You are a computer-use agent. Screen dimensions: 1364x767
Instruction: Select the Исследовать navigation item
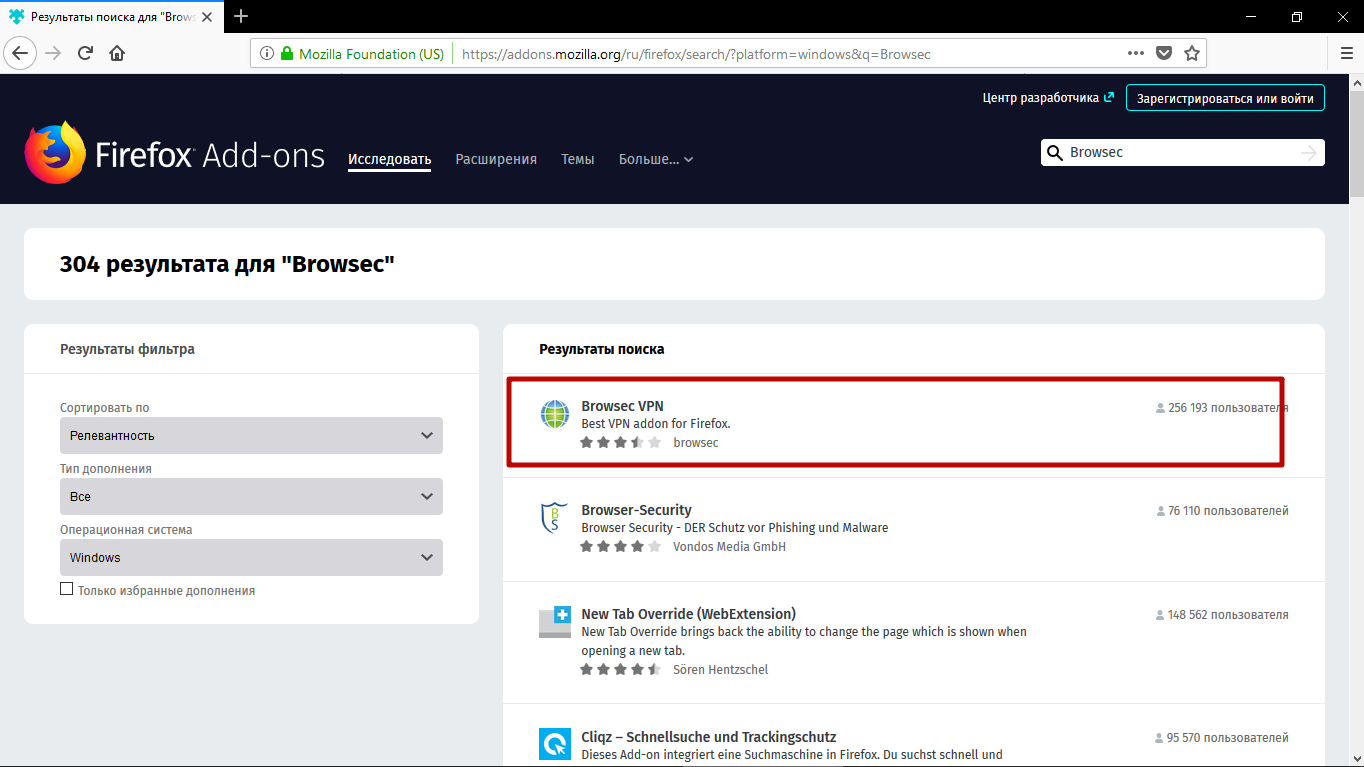pos(389,159)
